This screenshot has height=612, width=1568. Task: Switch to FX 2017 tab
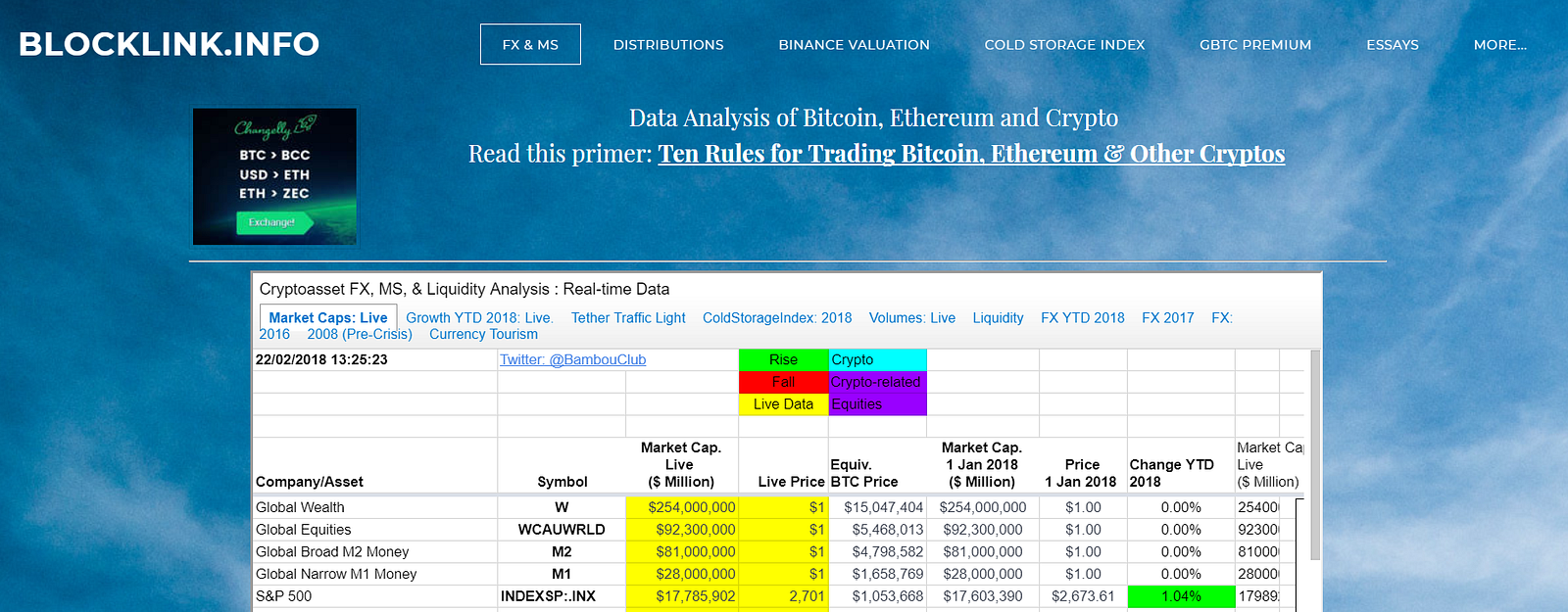coord(1168,317)
